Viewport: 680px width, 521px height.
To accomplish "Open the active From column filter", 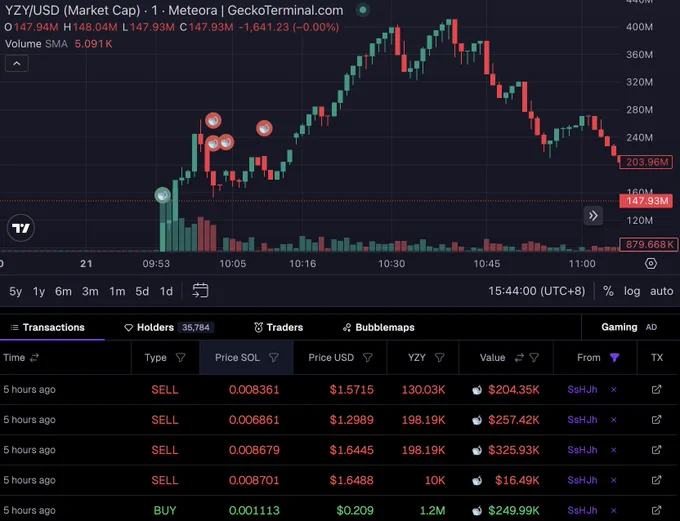I will tap(614, 357).
